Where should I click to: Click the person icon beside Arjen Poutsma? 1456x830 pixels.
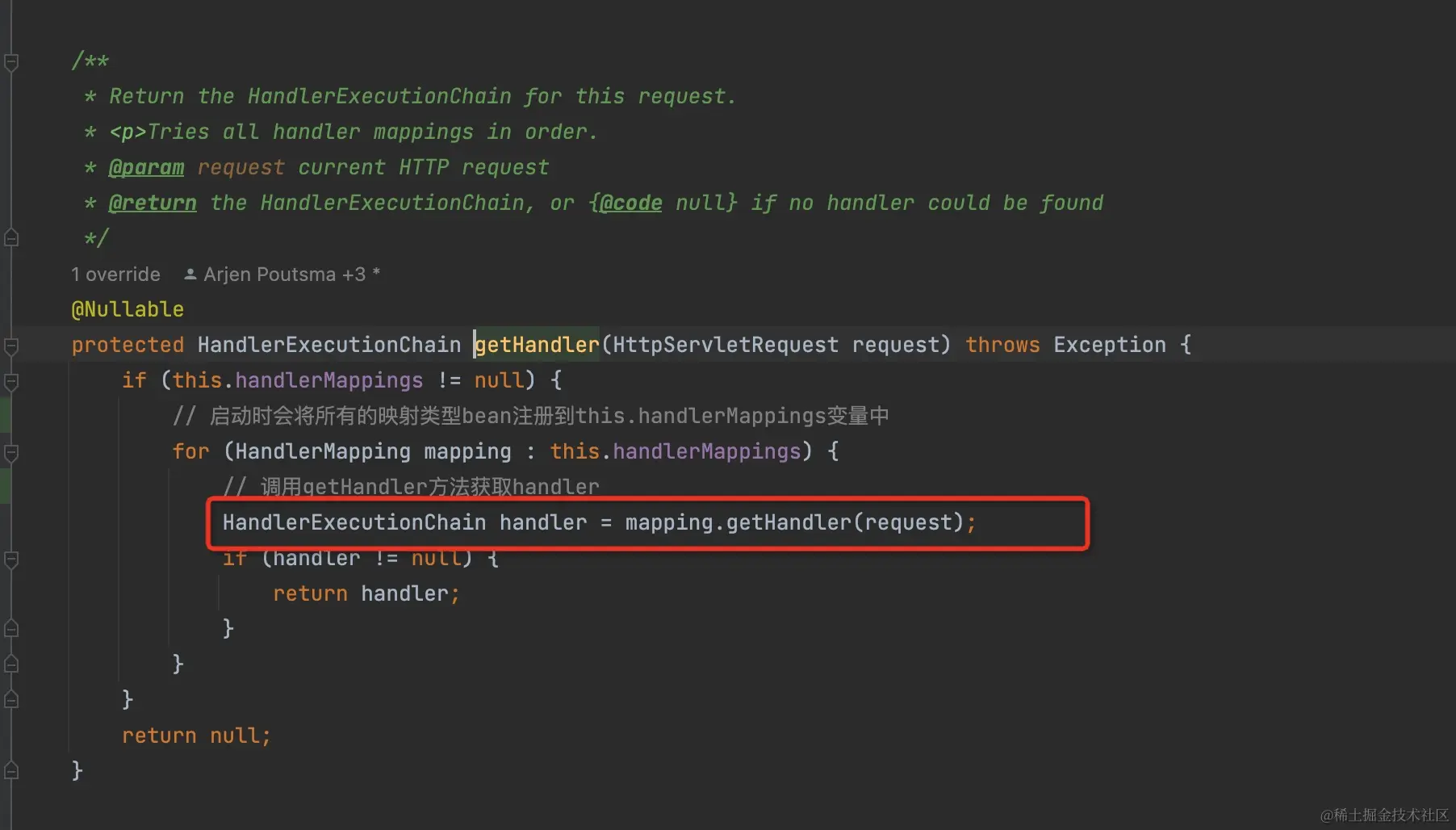(190, 275)
